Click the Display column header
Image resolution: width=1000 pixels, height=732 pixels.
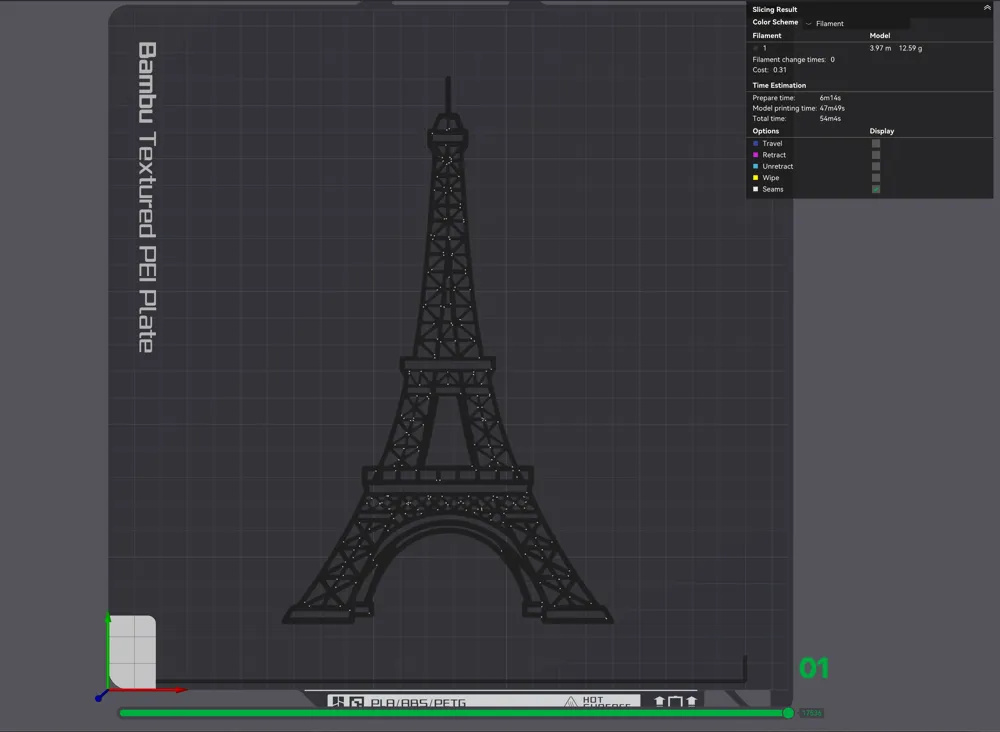click(882, 131)
